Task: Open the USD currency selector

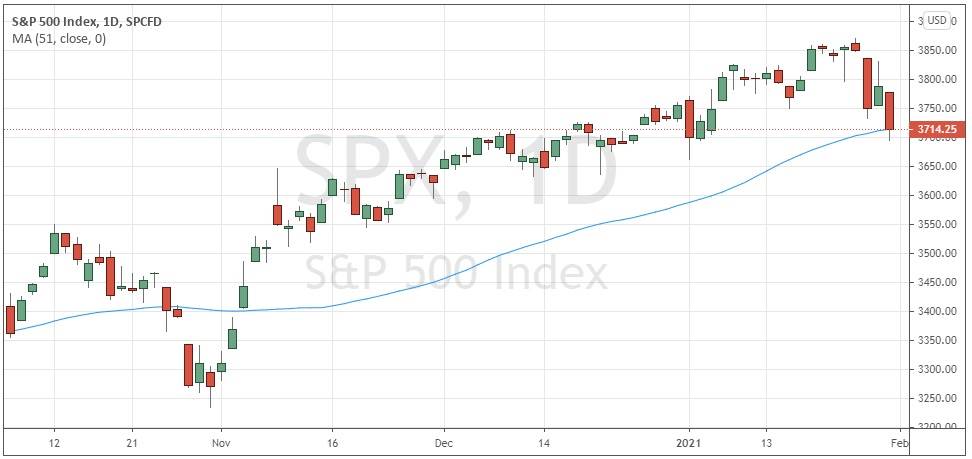Action: 937,20
